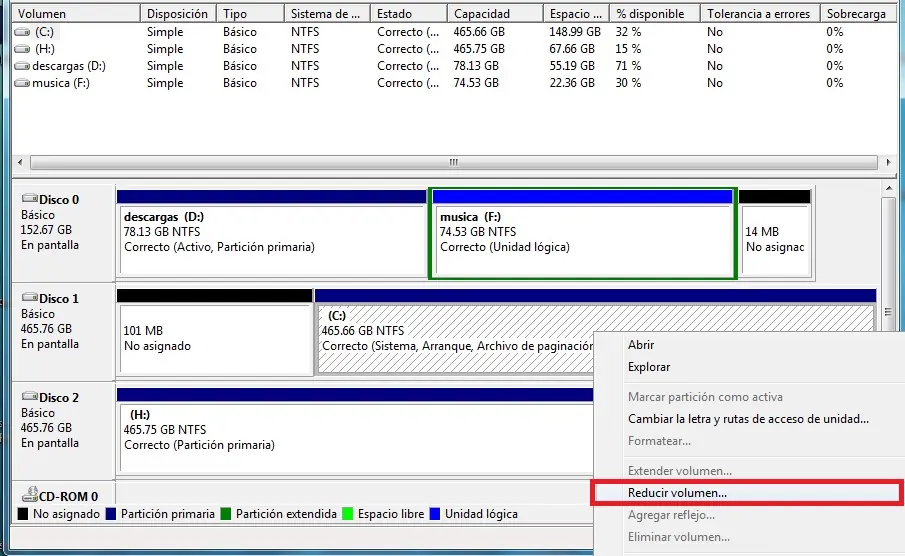
Task: Click 465.66 GB capacity in (C:) row
Action: [479, 32]
